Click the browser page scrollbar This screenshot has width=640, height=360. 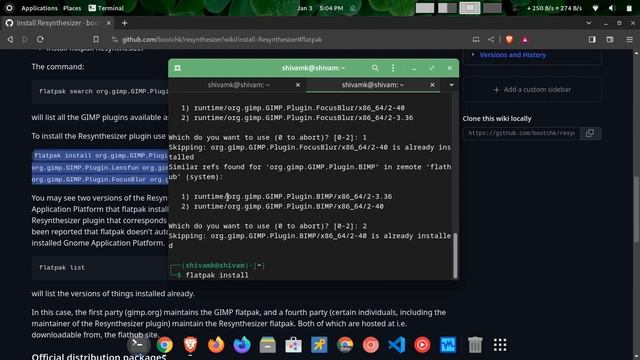(x=637, y=210)
